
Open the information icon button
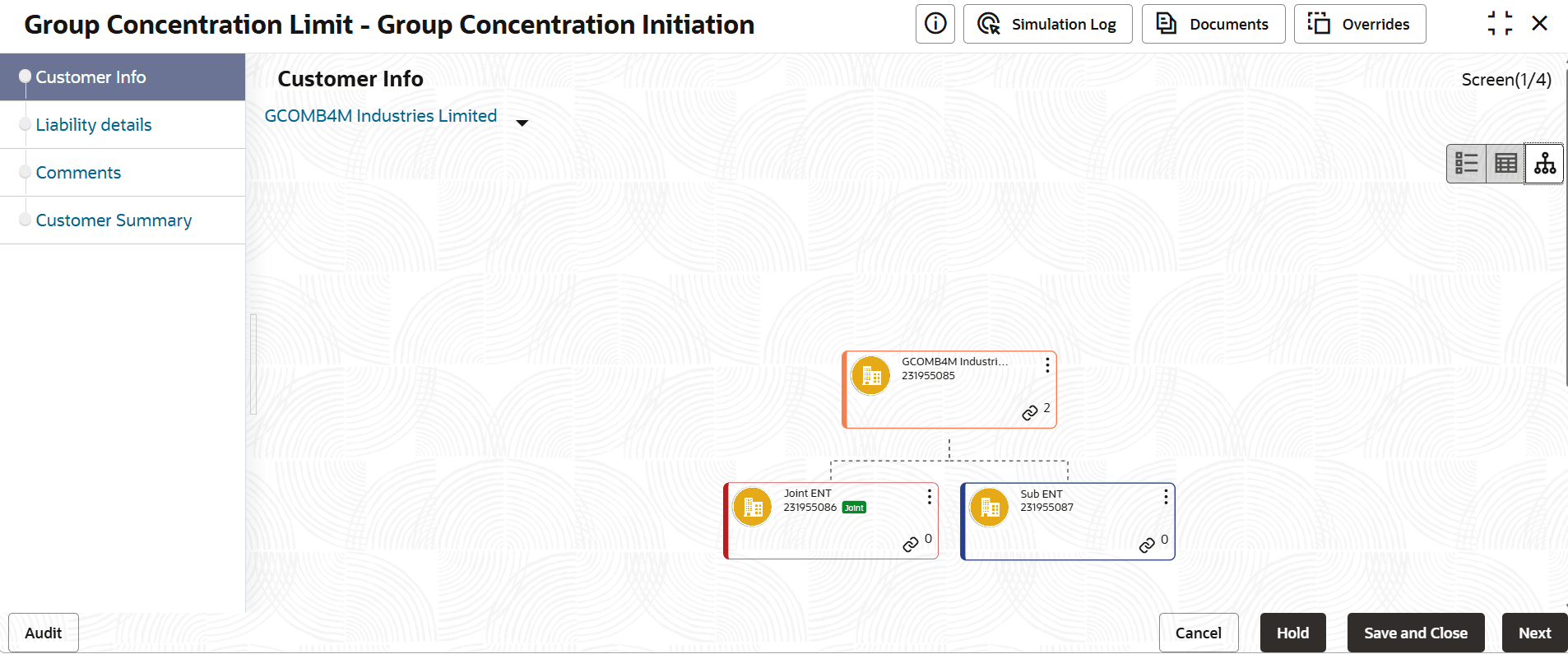935,24
